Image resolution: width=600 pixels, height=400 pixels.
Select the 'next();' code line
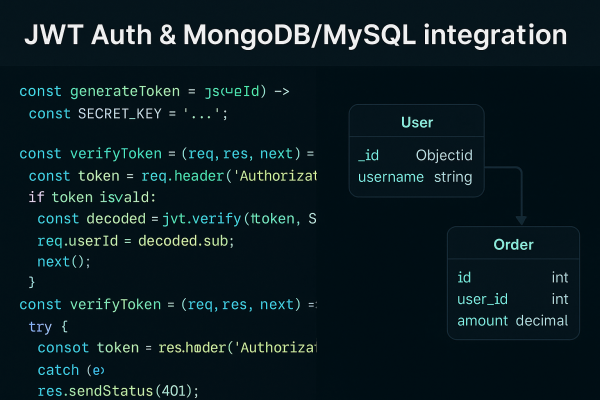coord(64,262)
